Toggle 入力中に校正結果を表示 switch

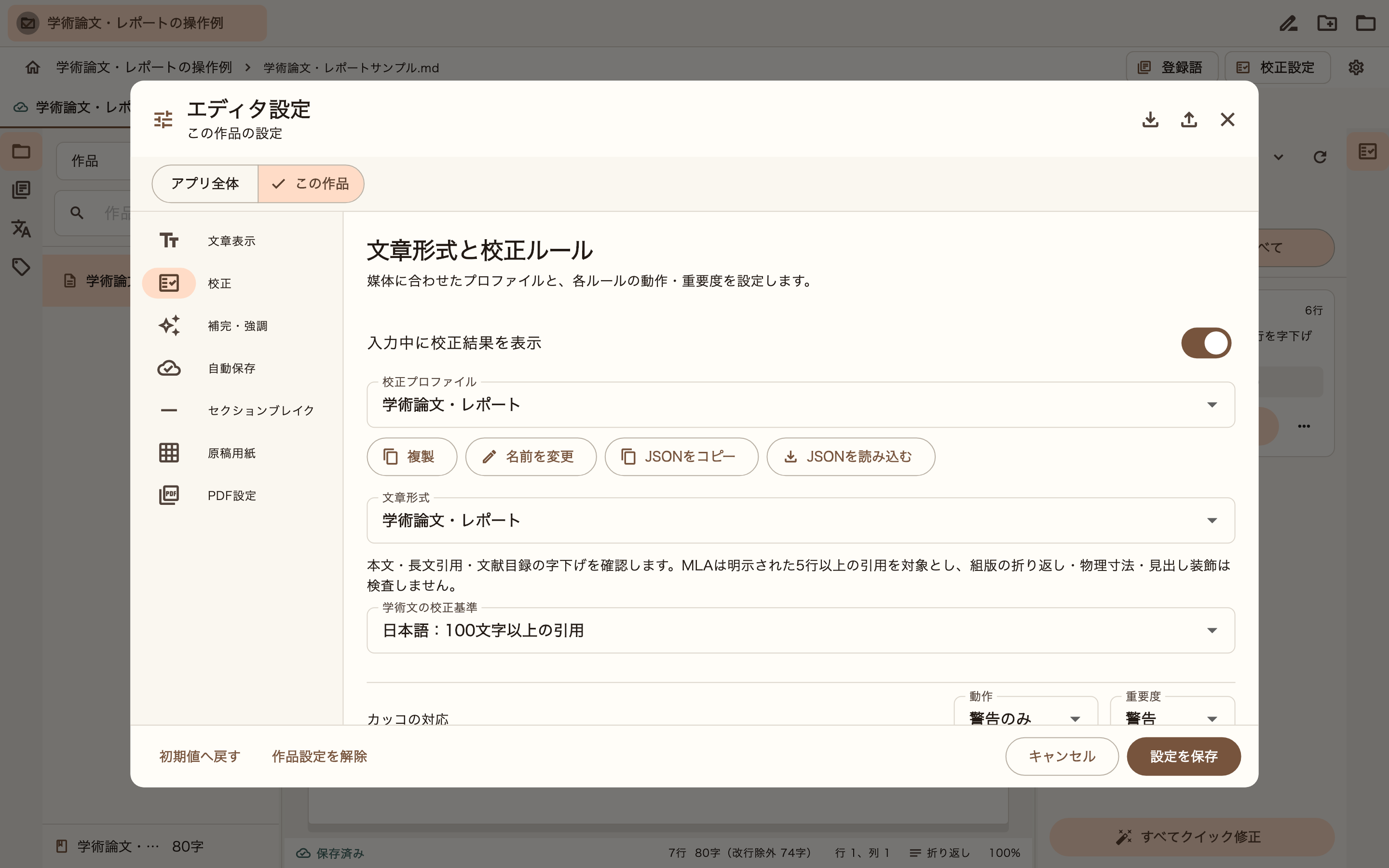pos(1206,343)
